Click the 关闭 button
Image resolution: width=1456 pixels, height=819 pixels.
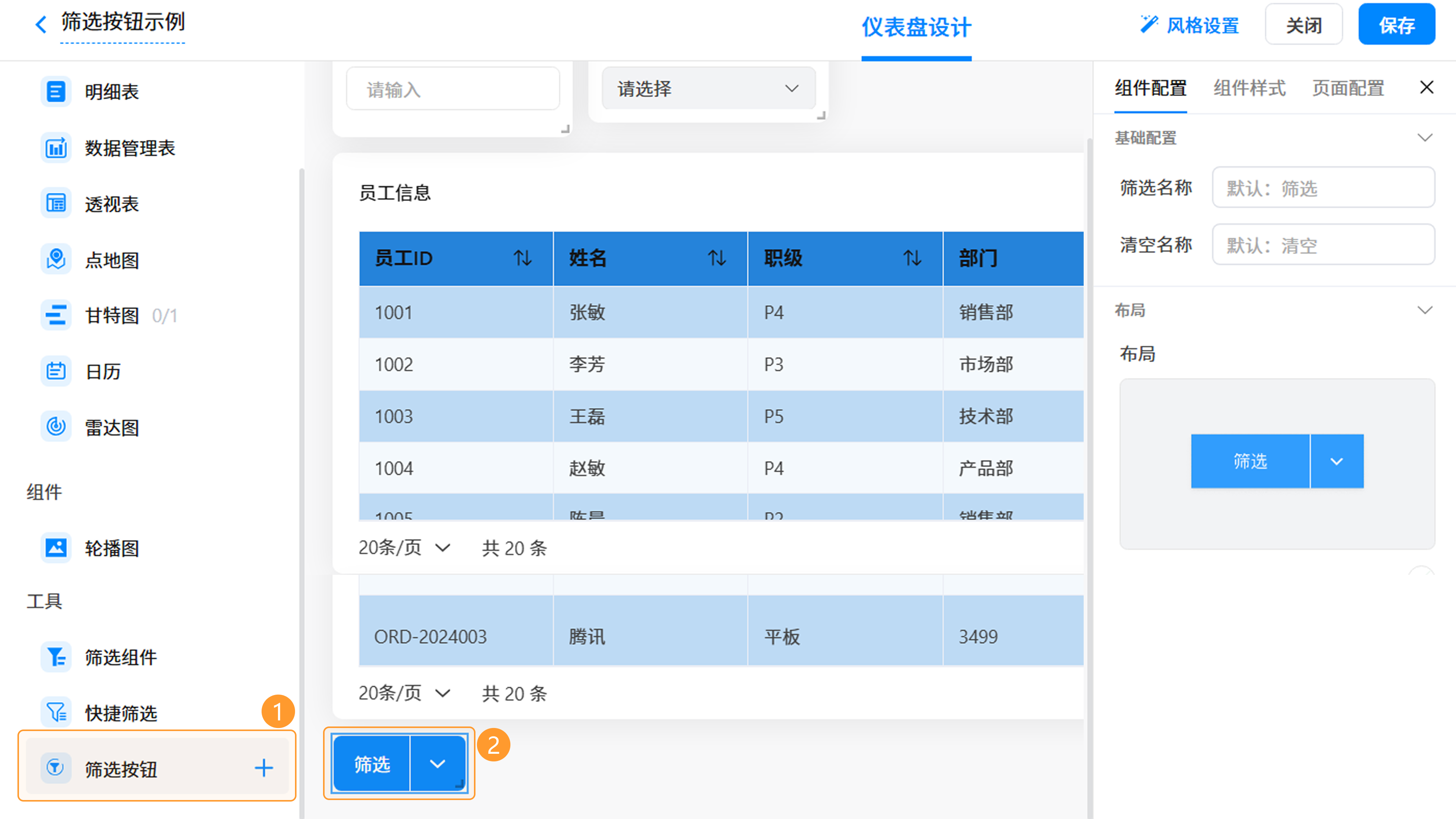coord(1304,24)
